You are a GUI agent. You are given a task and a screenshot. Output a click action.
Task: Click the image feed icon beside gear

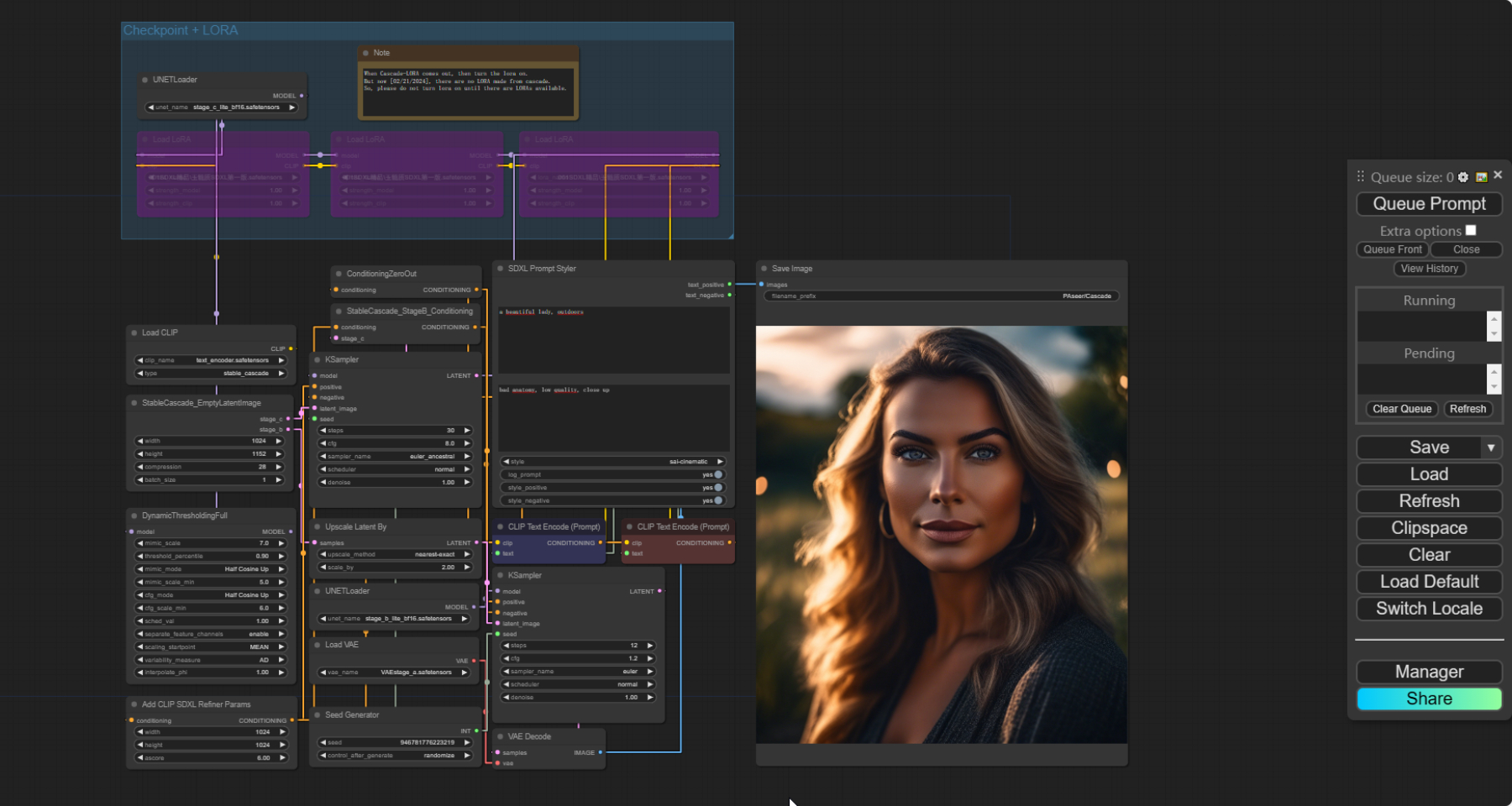coord(1482,177)
